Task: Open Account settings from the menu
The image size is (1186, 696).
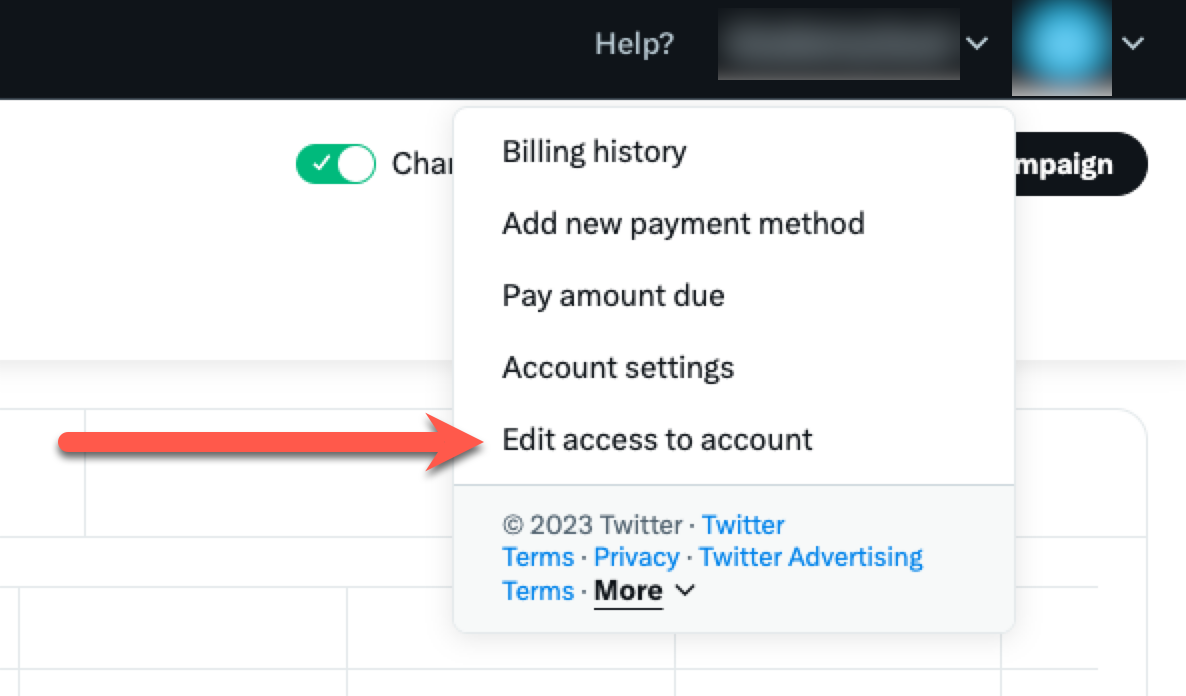Action: [618, 368]
